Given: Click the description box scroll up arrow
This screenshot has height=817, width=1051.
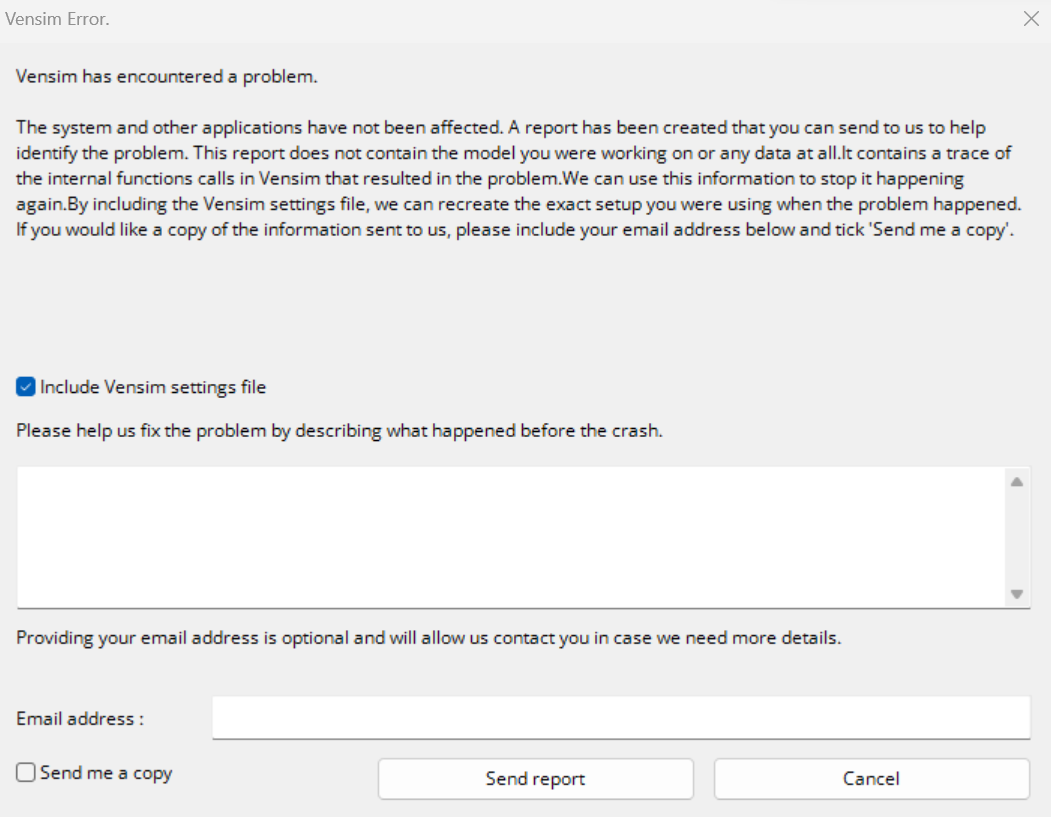Looking at the screenshot, I should (x=1017, y=482).
